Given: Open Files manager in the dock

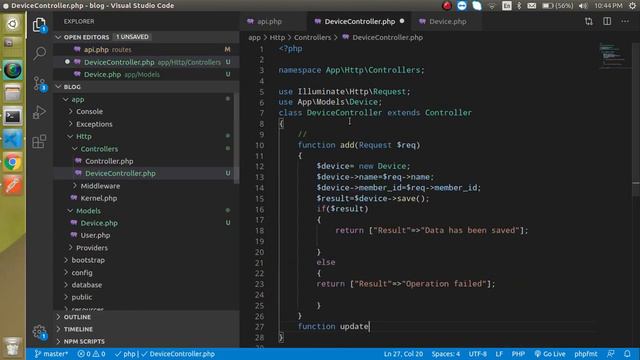Looking at the screenshot, I should pyautogui.click(x=13, y=93).
